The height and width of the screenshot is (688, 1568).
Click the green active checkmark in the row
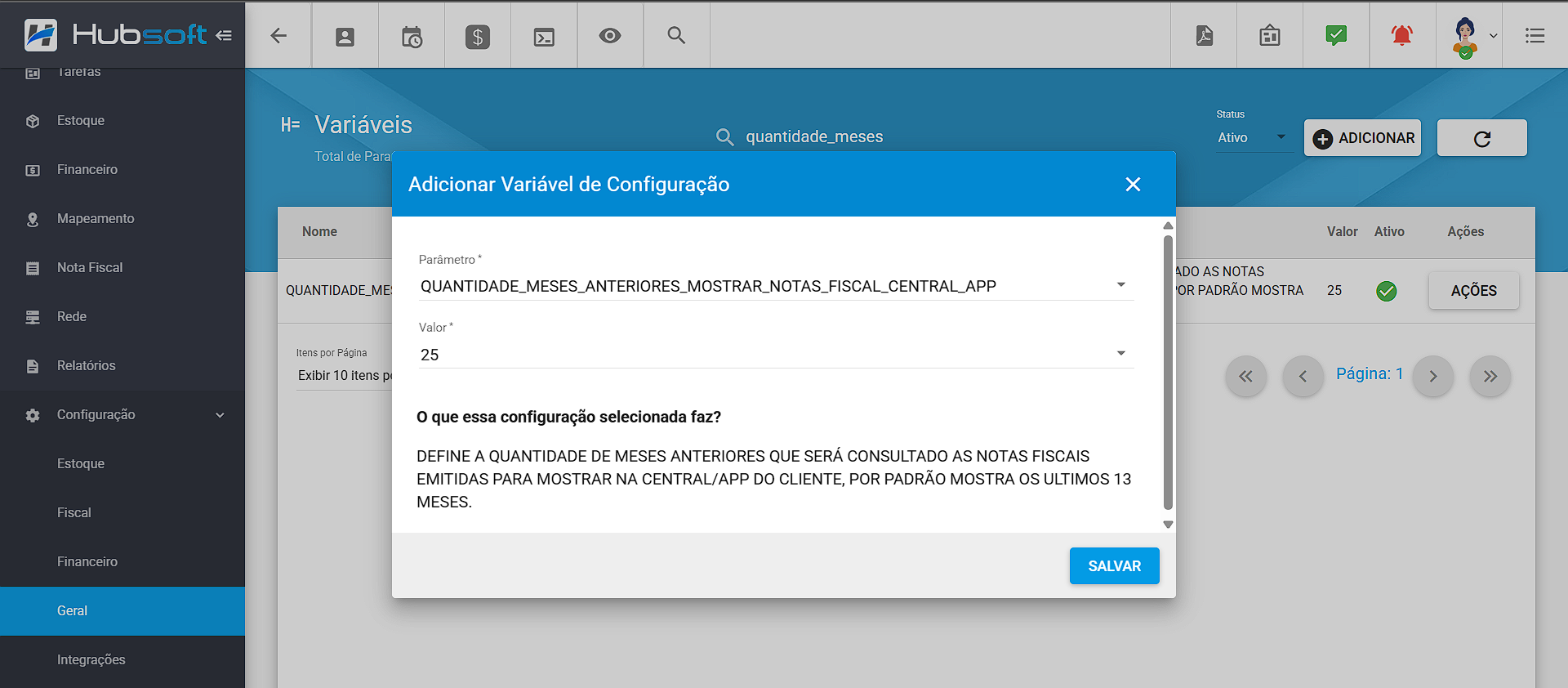click(x=1387, y=291)
